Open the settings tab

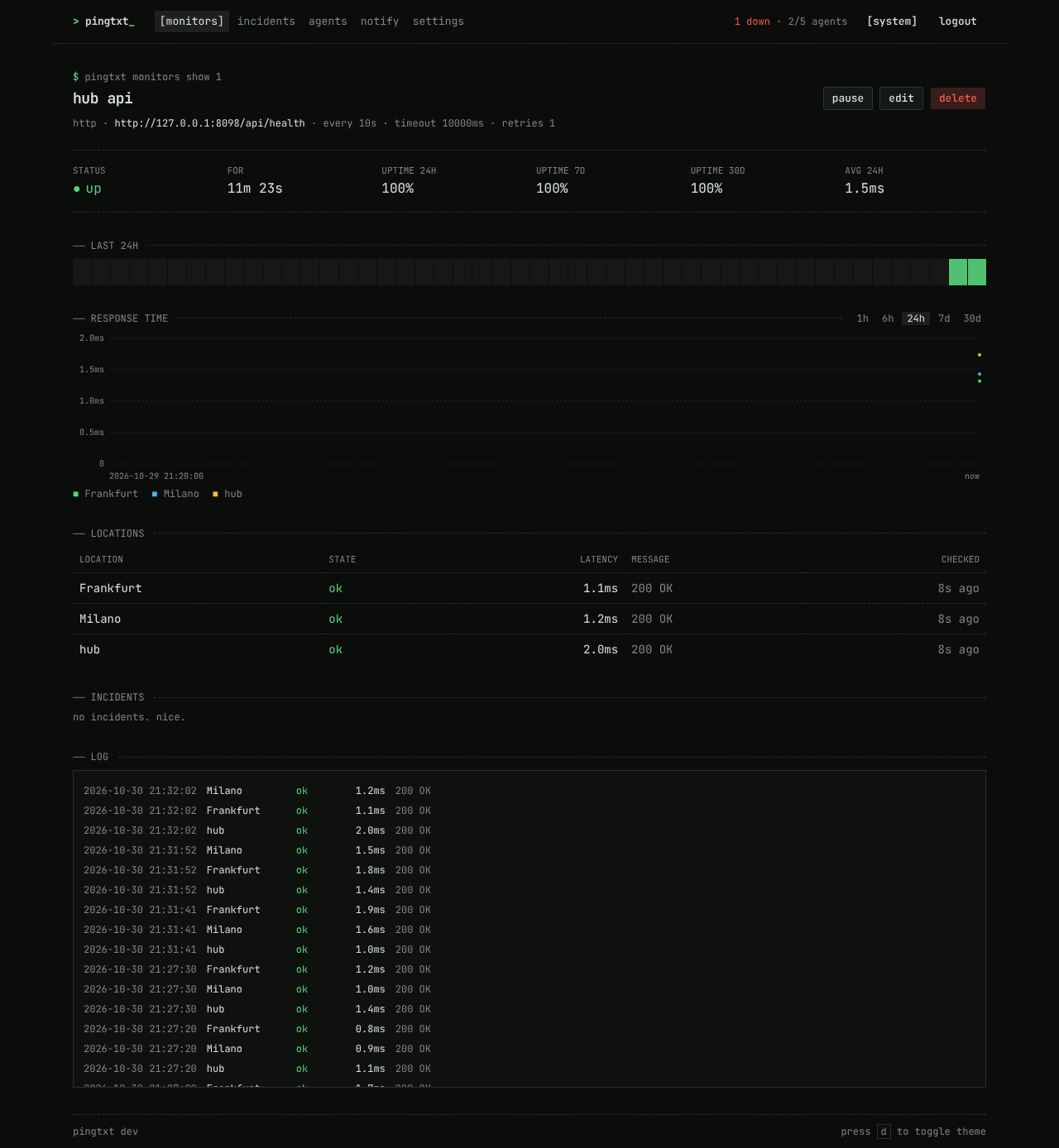438,22
